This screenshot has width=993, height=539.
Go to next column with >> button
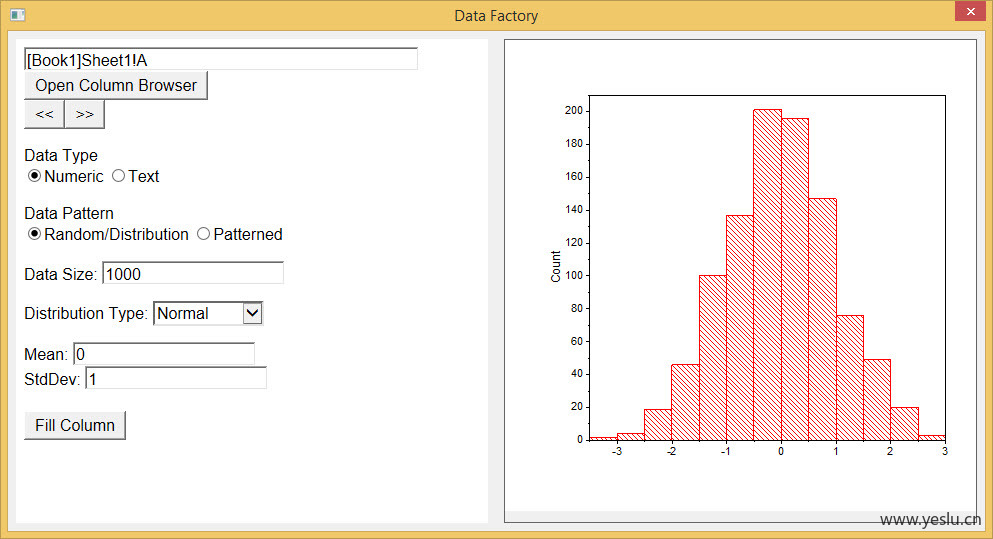point(84,115)
